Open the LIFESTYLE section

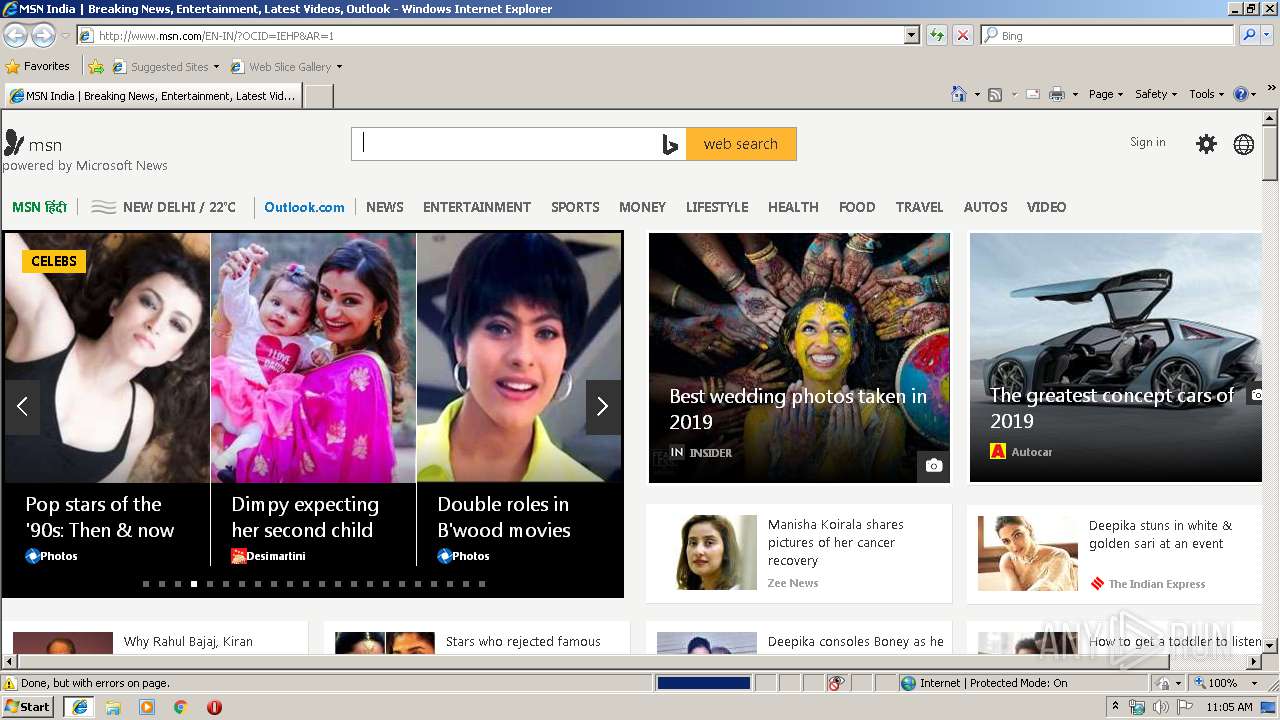click(717, 207)
